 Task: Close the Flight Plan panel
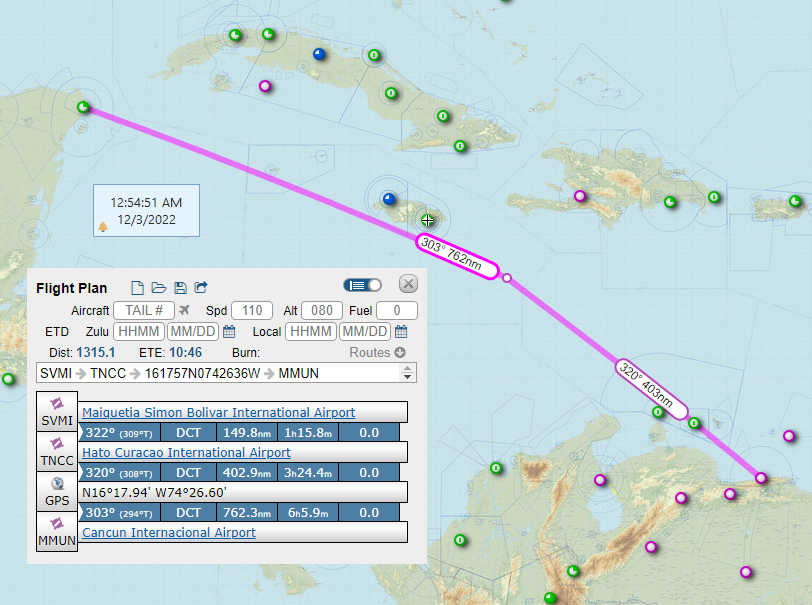tap(408, 284)
